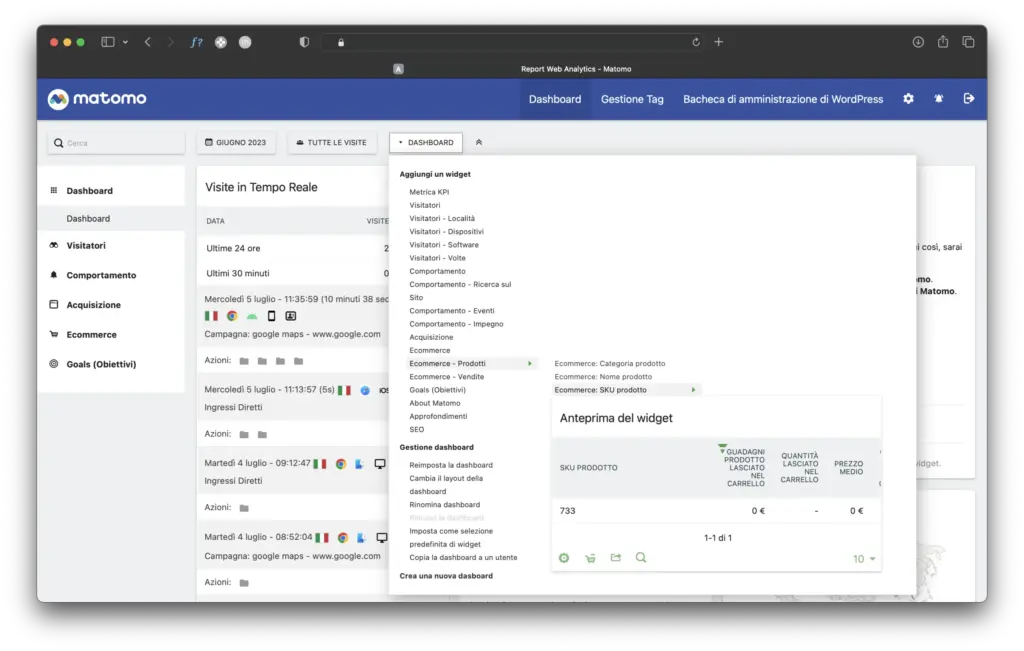Click the Cerca search field

116,143
